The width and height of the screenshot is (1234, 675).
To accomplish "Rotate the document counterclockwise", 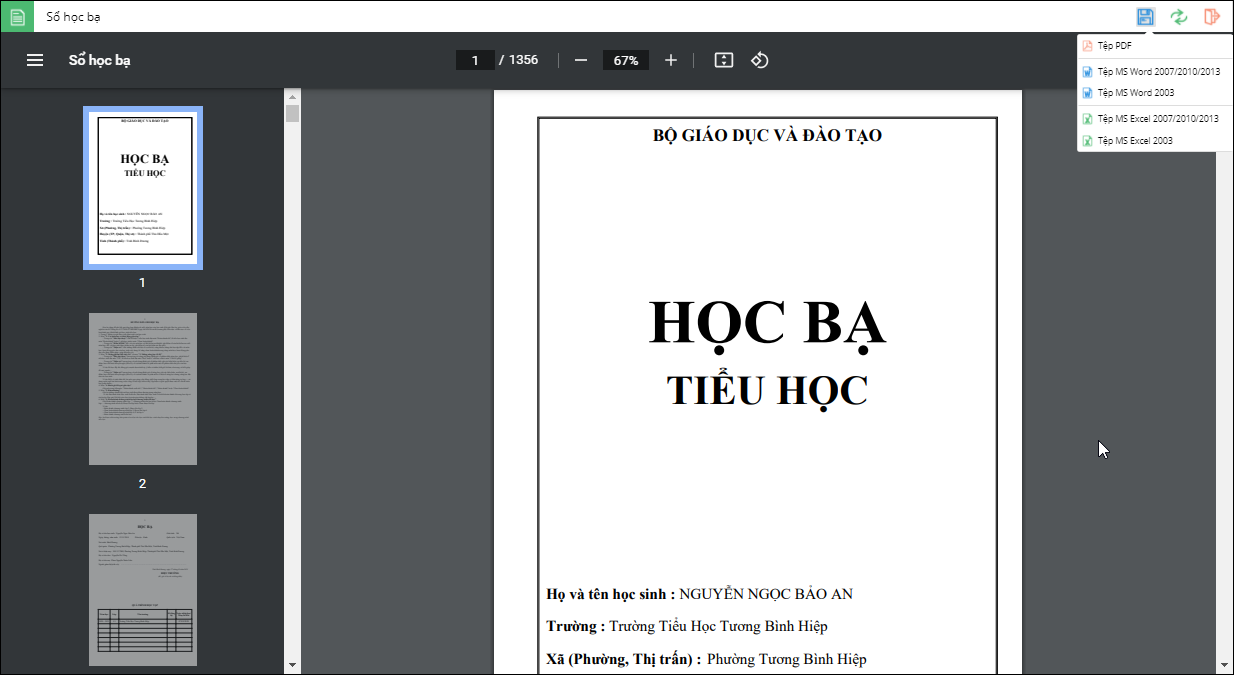I will click(x=759, y=60).
